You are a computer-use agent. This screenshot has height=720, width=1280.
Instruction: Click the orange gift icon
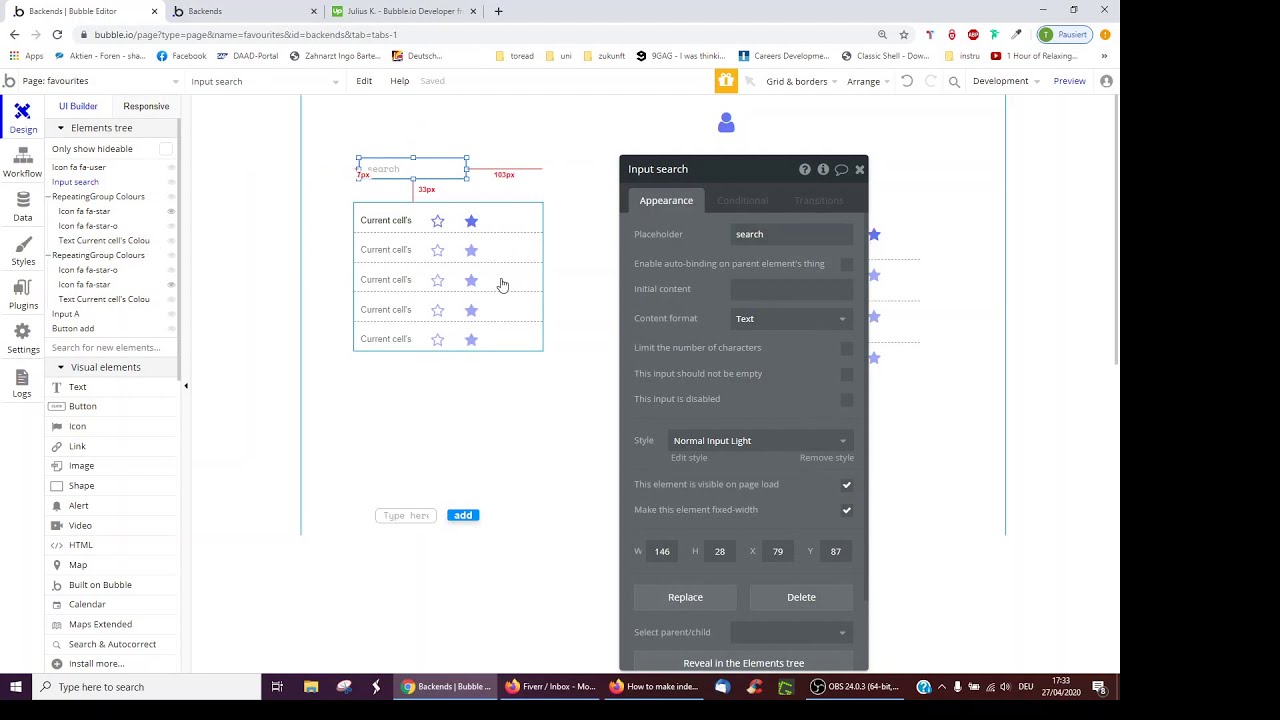coord(726,81)
